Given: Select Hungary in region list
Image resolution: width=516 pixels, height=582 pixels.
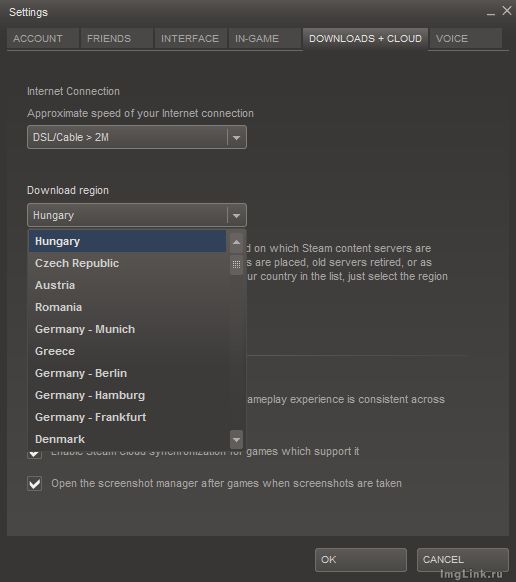Looking at the screenshot, I should tap(127, 241).
